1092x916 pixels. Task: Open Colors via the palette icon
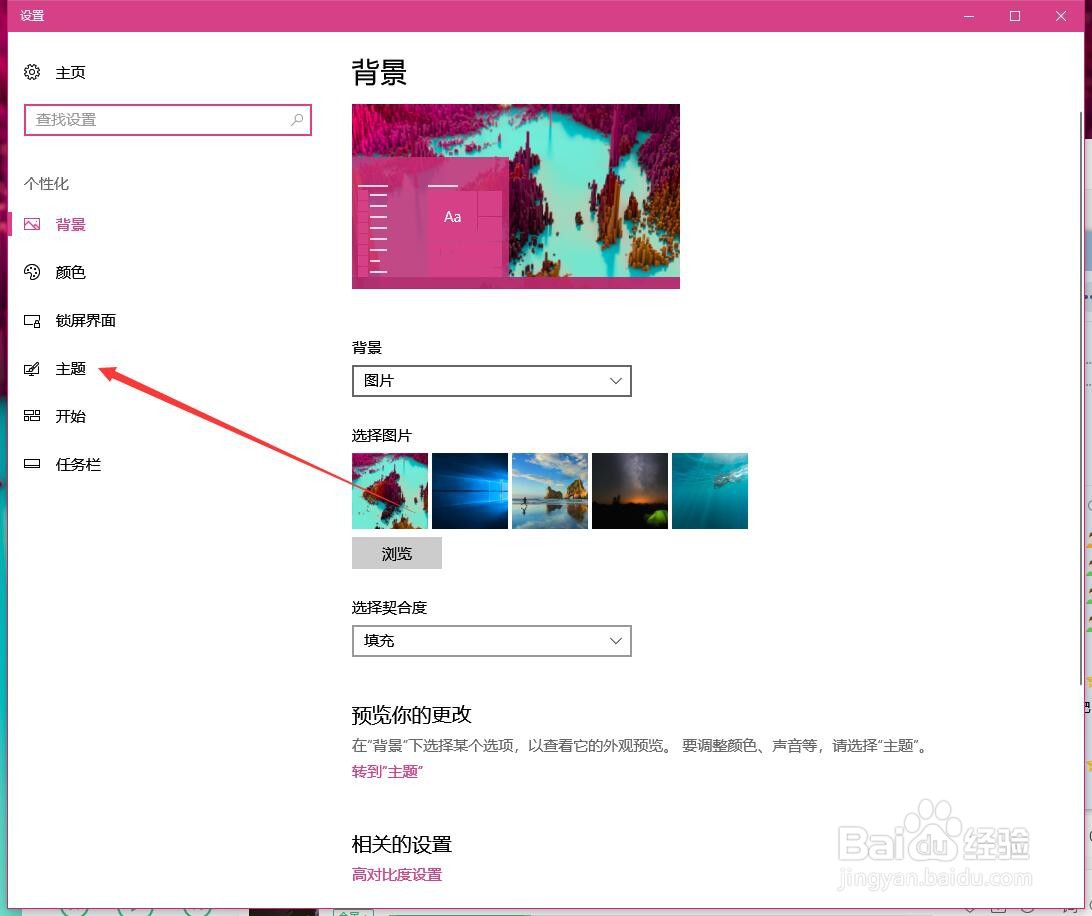click(32, 272)
